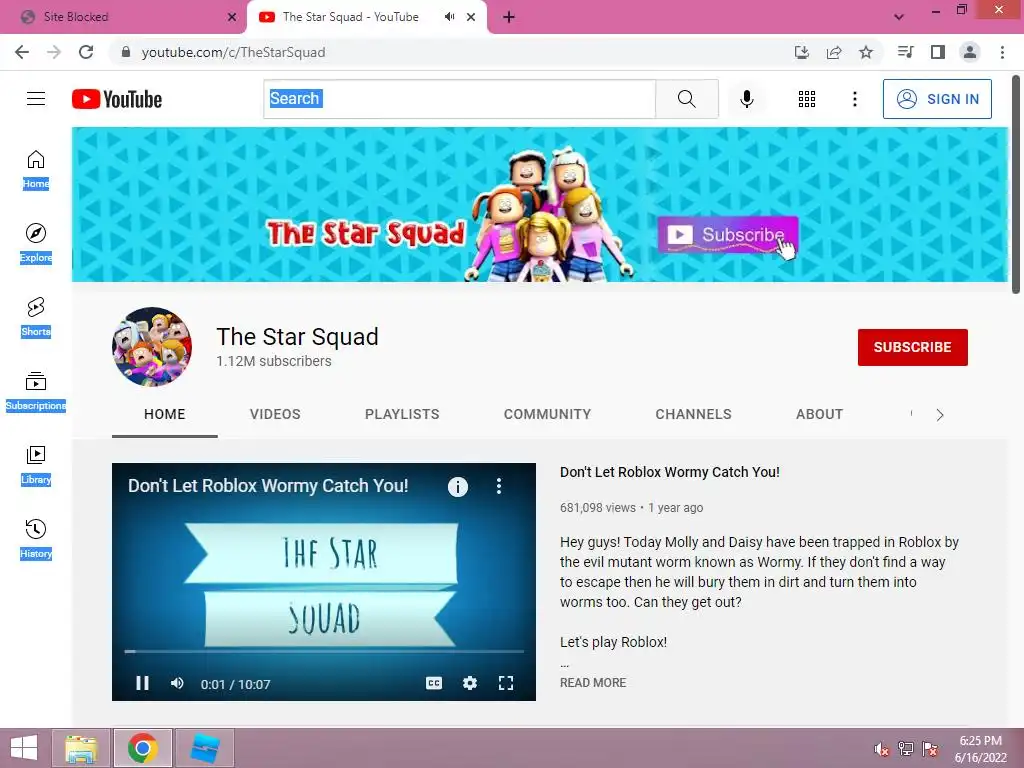Click the 1.12M subscribers text
Screen dimensions: 1024x768
(274, 361)
